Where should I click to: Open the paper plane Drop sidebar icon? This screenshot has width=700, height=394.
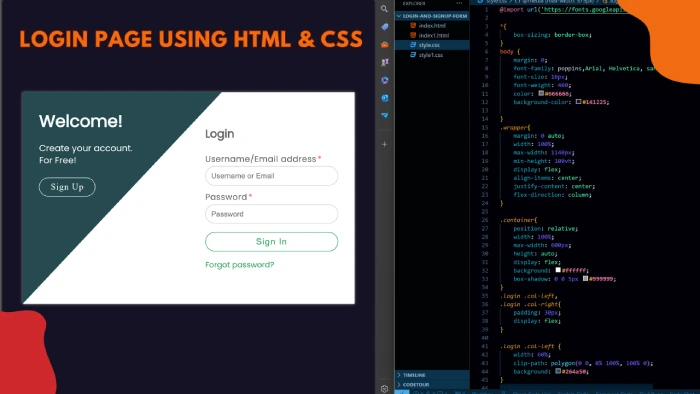[384, 115]
